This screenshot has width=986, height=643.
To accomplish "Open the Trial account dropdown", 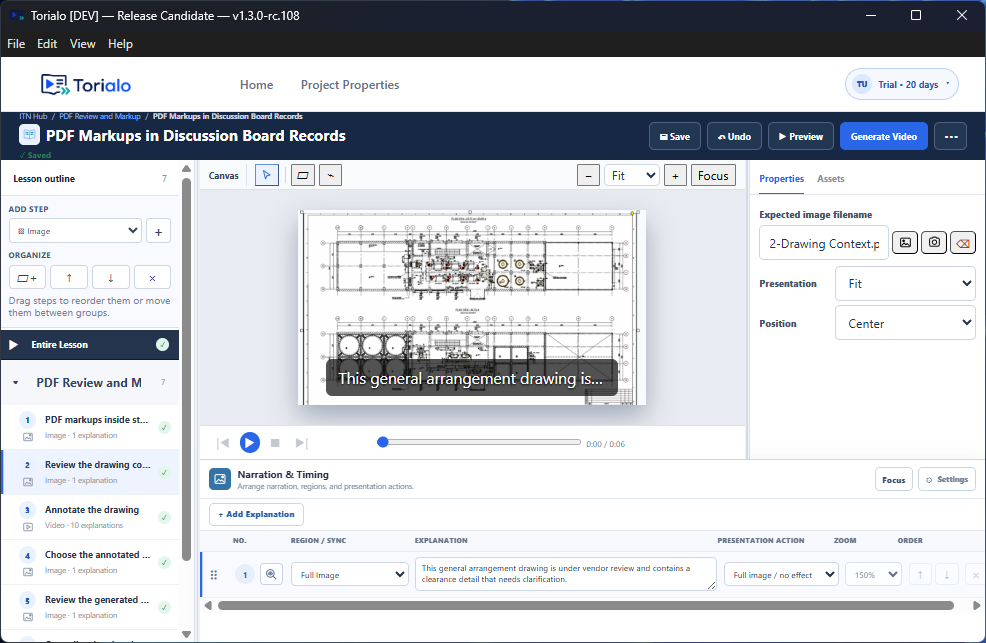I will pyautogui.click(x=901, y=84).
